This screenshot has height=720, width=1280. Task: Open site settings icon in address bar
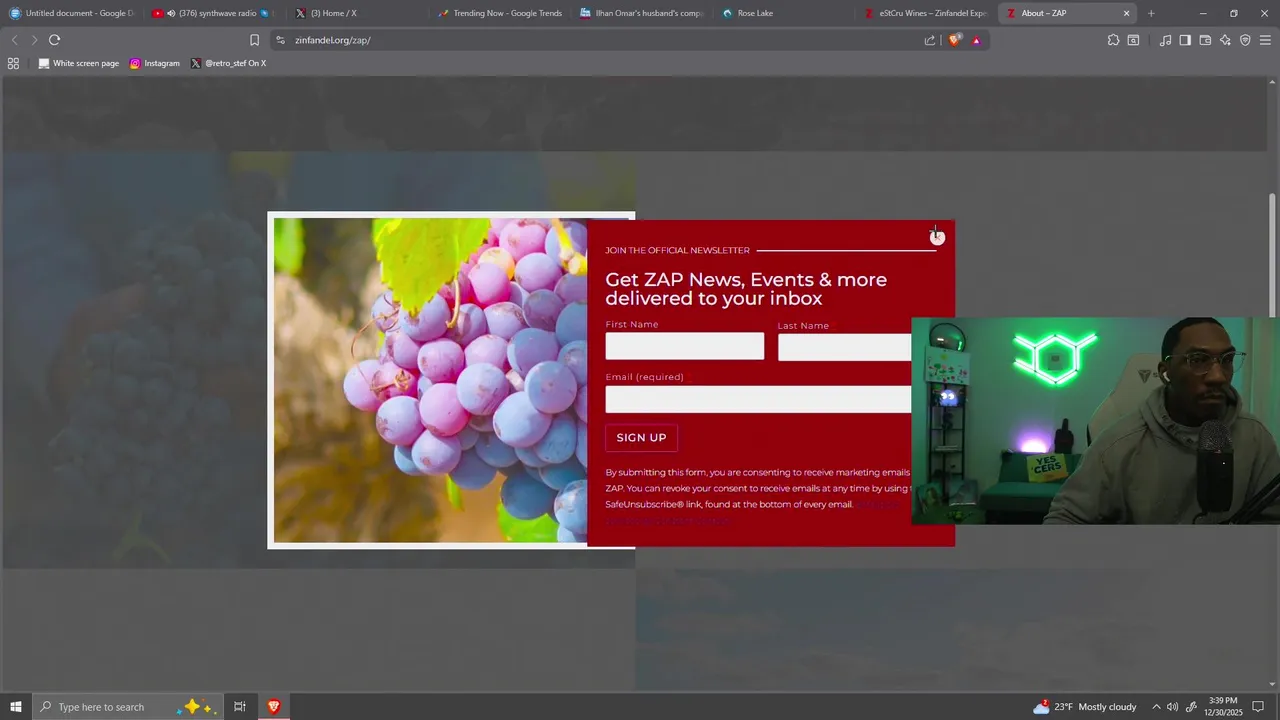point(280,40)
